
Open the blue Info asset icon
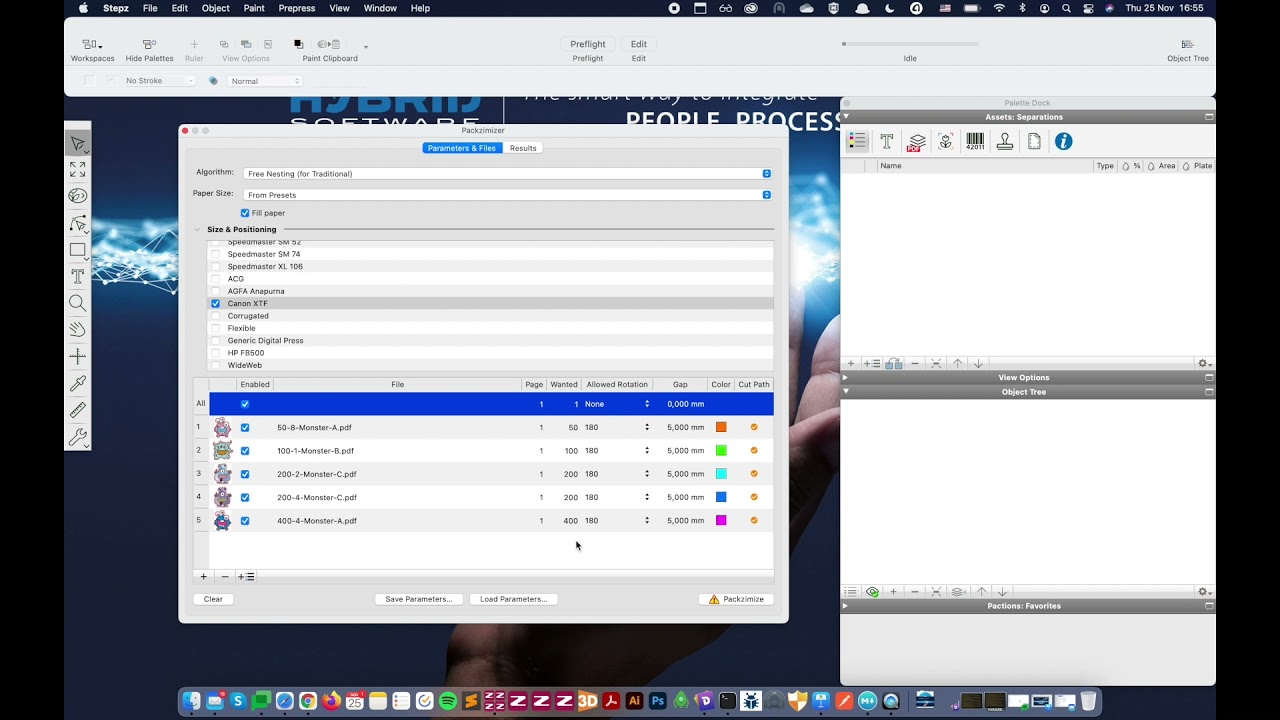click(x=1064, y=142)
